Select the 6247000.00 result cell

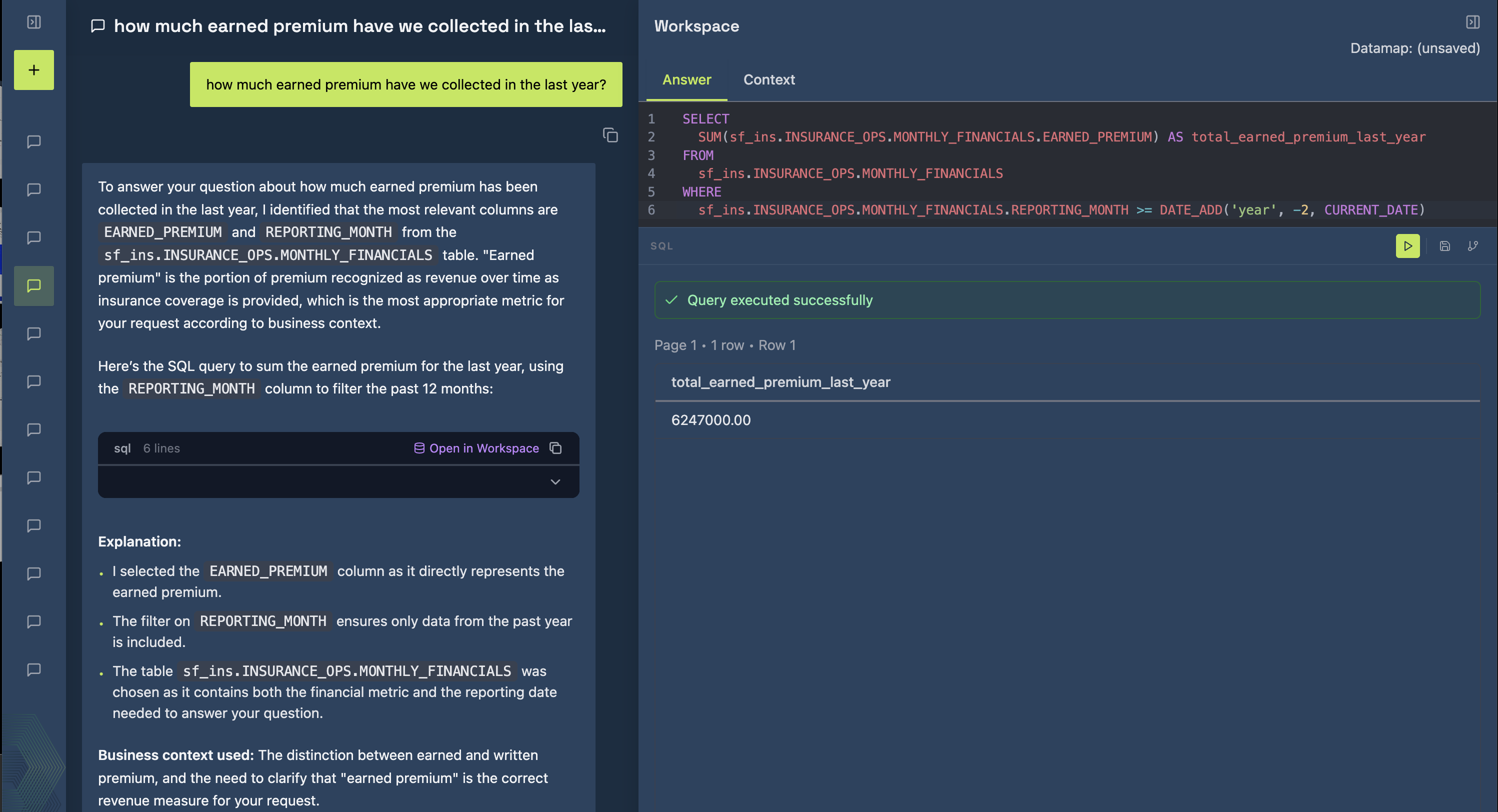click(x=710, y=420)
